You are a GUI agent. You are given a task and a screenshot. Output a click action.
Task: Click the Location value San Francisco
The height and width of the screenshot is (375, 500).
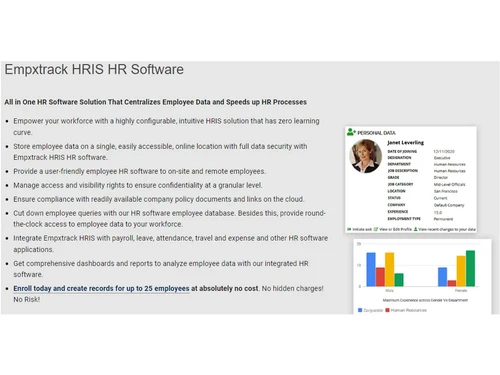[446, 191]
